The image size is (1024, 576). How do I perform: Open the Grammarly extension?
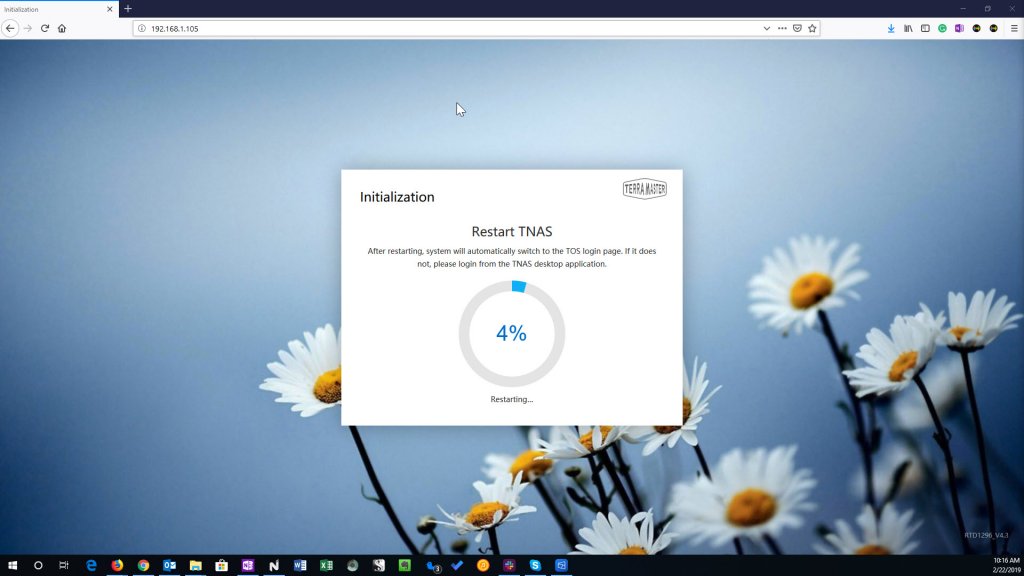942,29
